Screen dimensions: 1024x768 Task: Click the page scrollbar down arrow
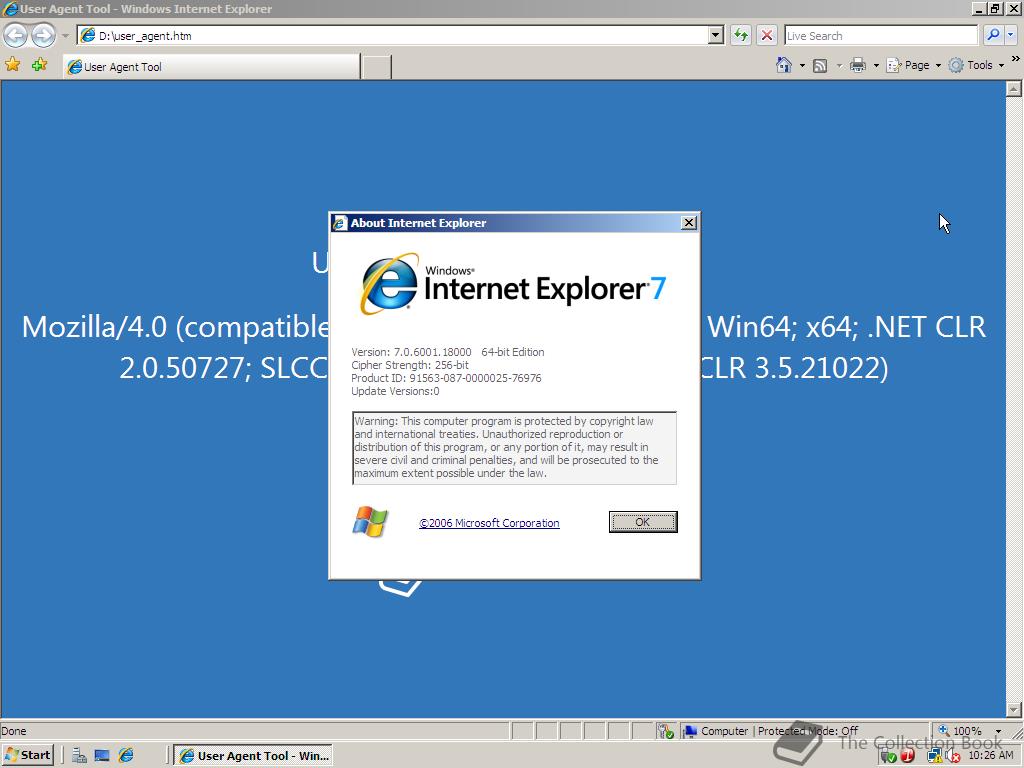1014,709
